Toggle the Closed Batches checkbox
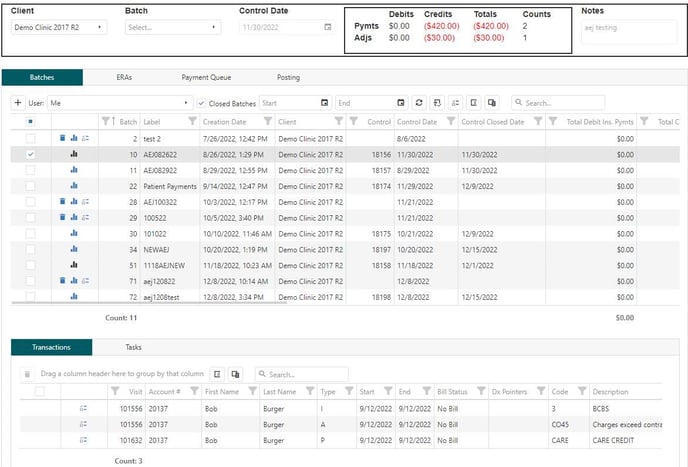 [202, 103]
